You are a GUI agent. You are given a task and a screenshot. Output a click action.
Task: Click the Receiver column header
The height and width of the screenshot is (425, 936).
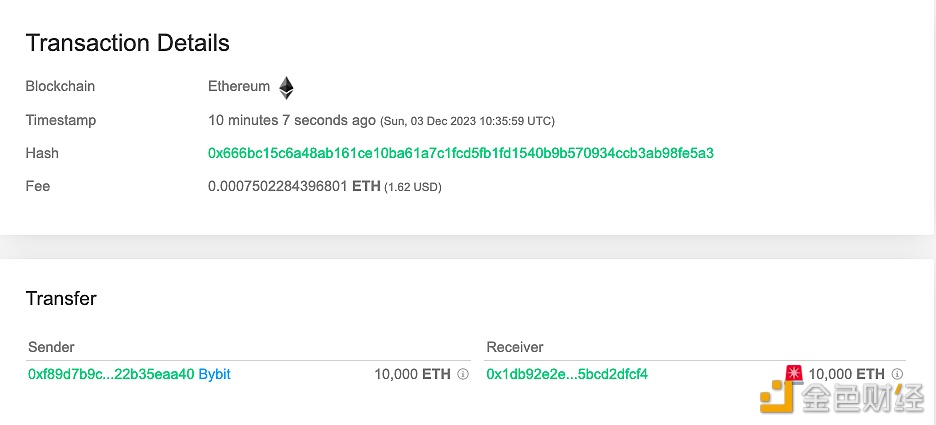[x=515, y=347]
